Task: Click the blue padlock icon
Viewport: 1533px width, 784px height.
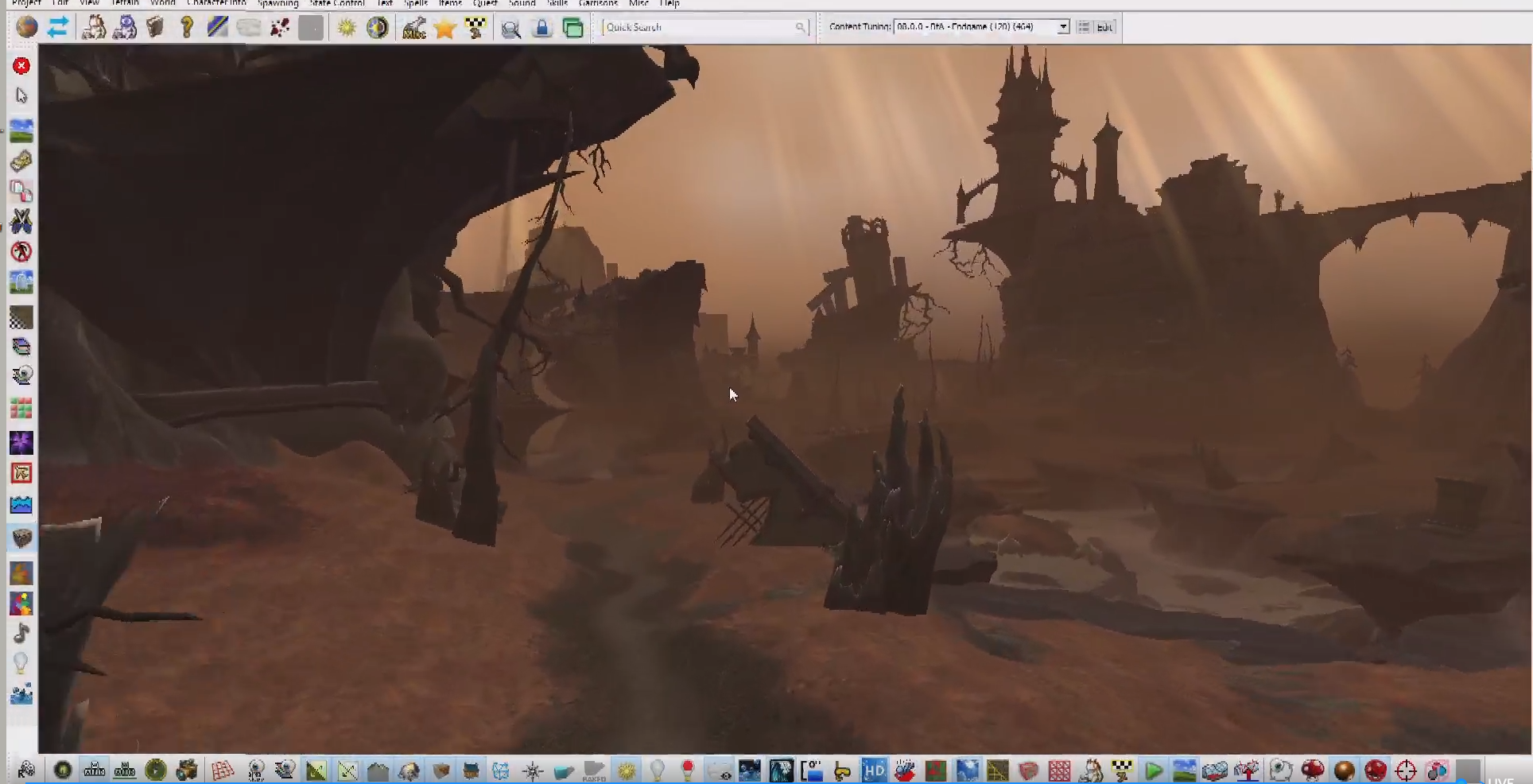Action: (x=541, y=28)
